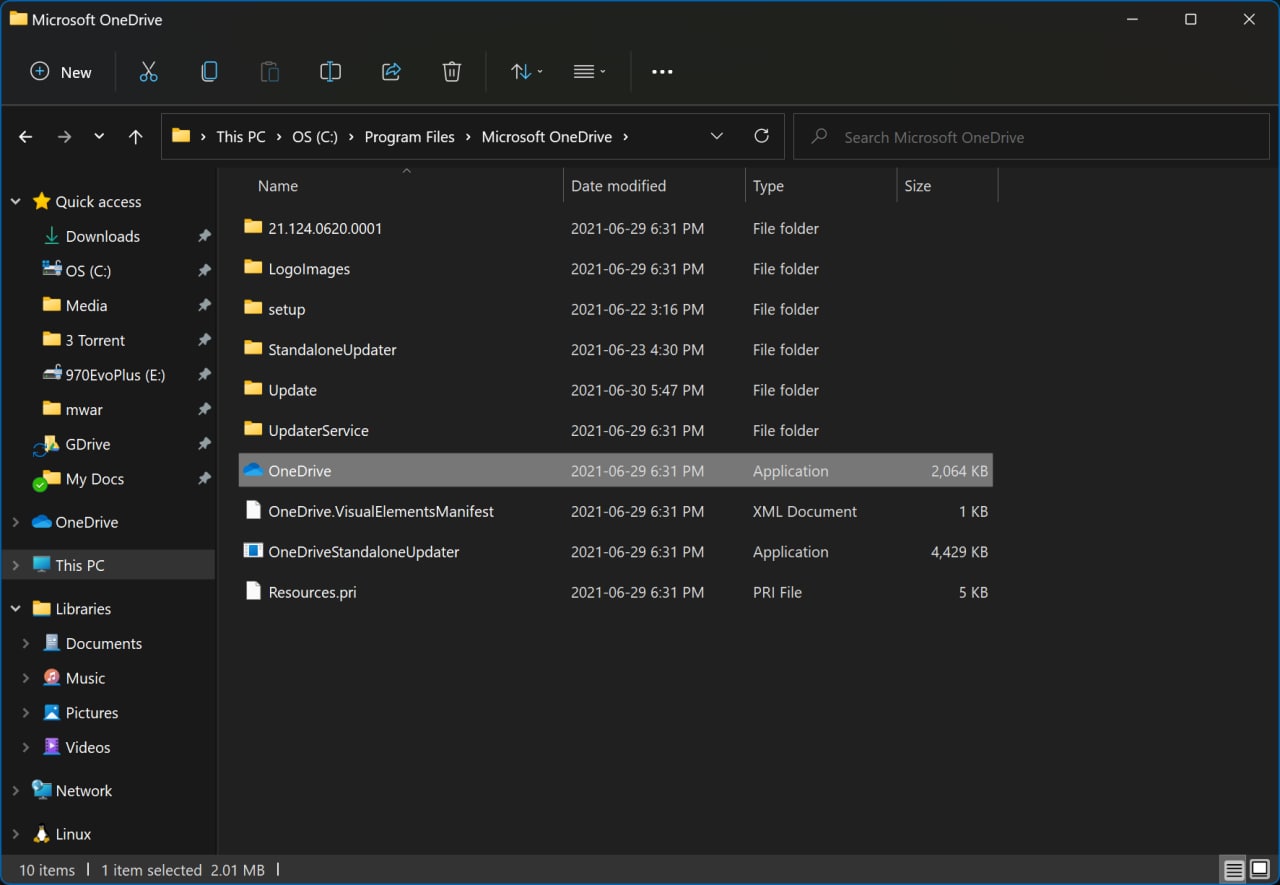Click the Rename icon in toolbar
The image size is (1280, 885).
pos(330,72)
